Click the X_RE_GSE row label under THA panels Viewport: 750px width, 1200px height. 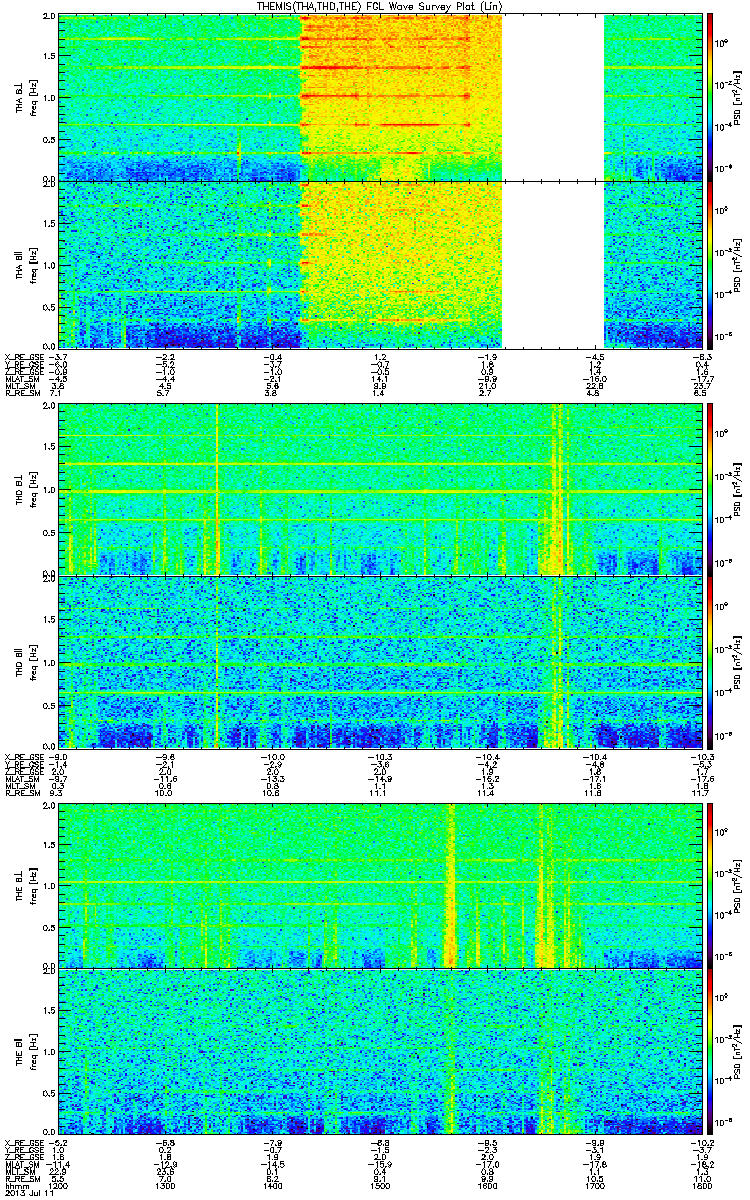21,357
